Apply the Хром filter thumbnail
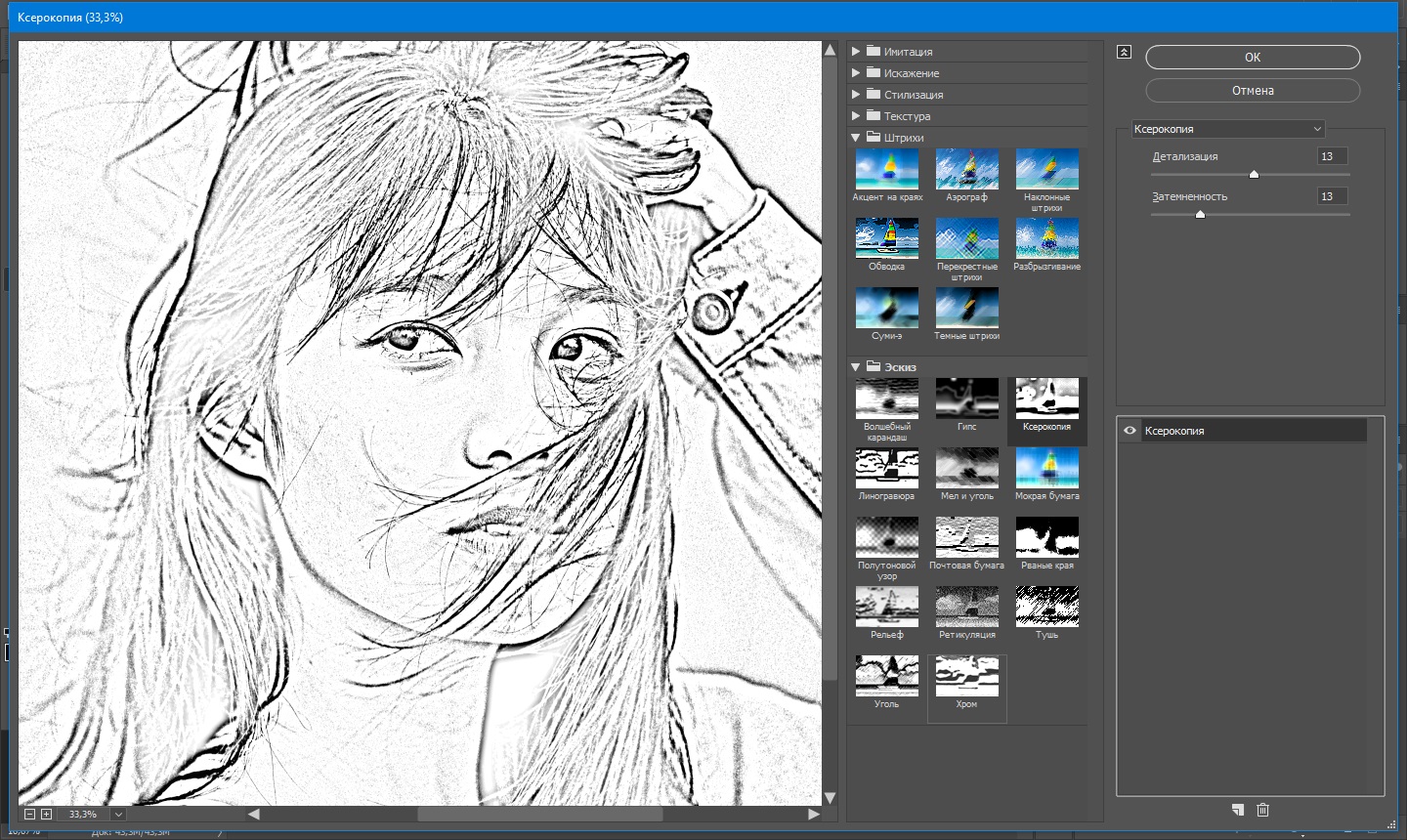The image size is (1407, 840). pos(966,676)
